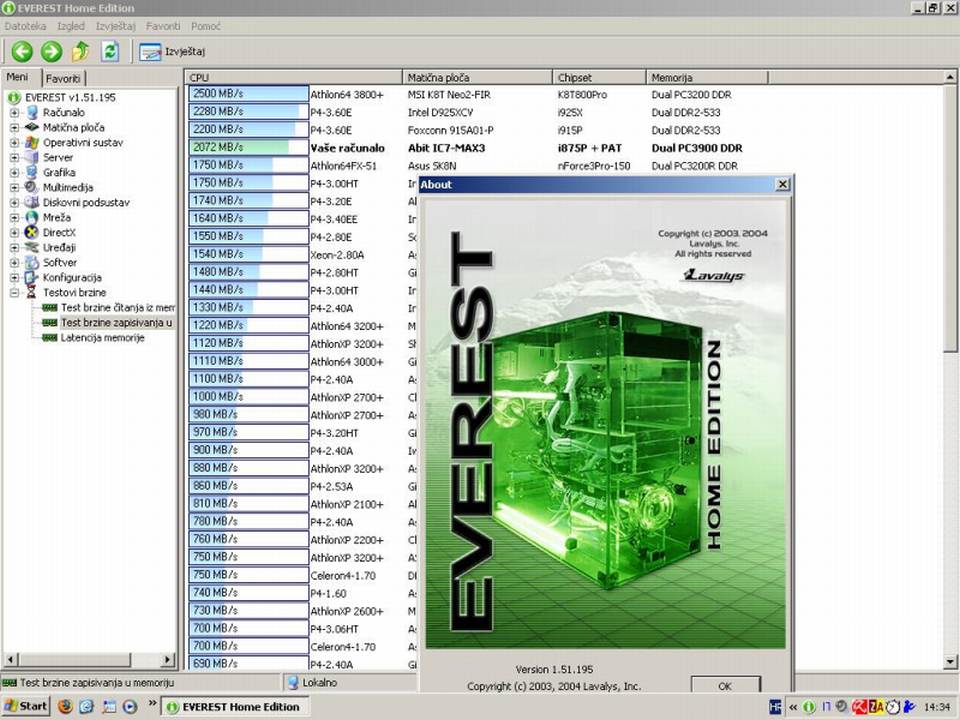Image resolution: width=960 pixels, height=720 pixels.
Task: Expand the DirectX tree node
Action: coord(15,233)
